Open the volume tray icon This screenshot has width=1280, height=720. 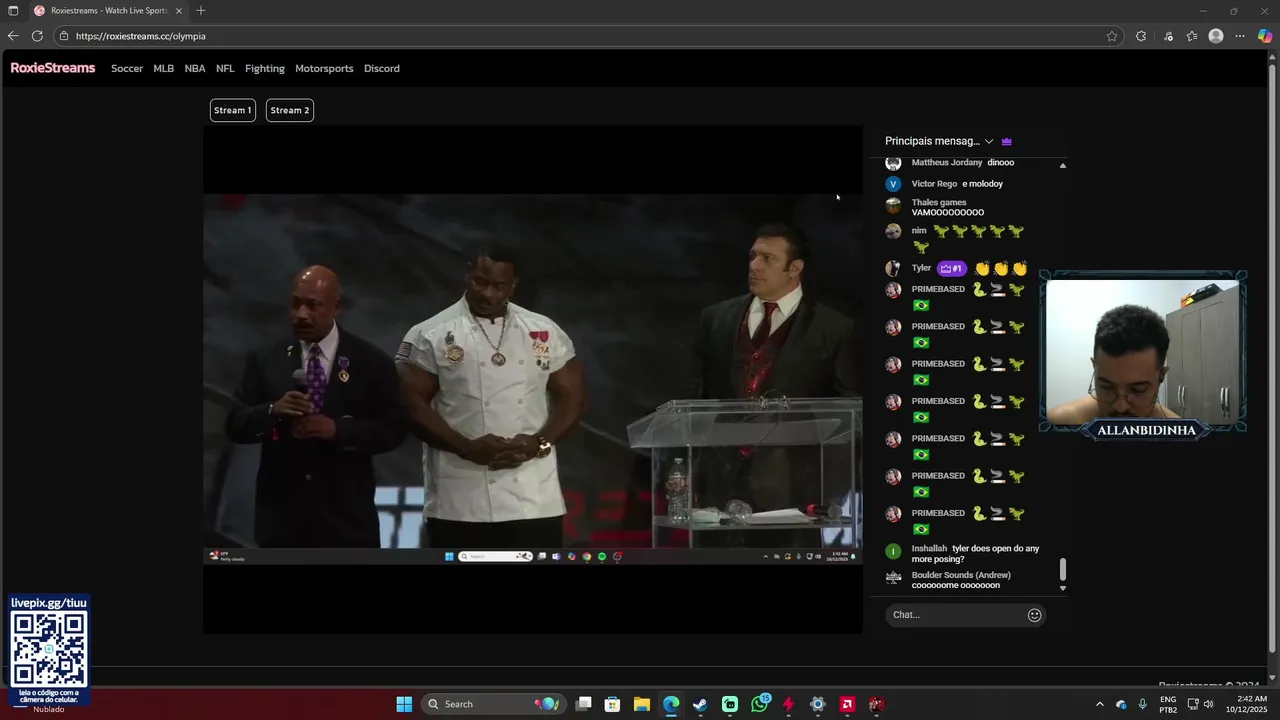[x=1208, y=704]
